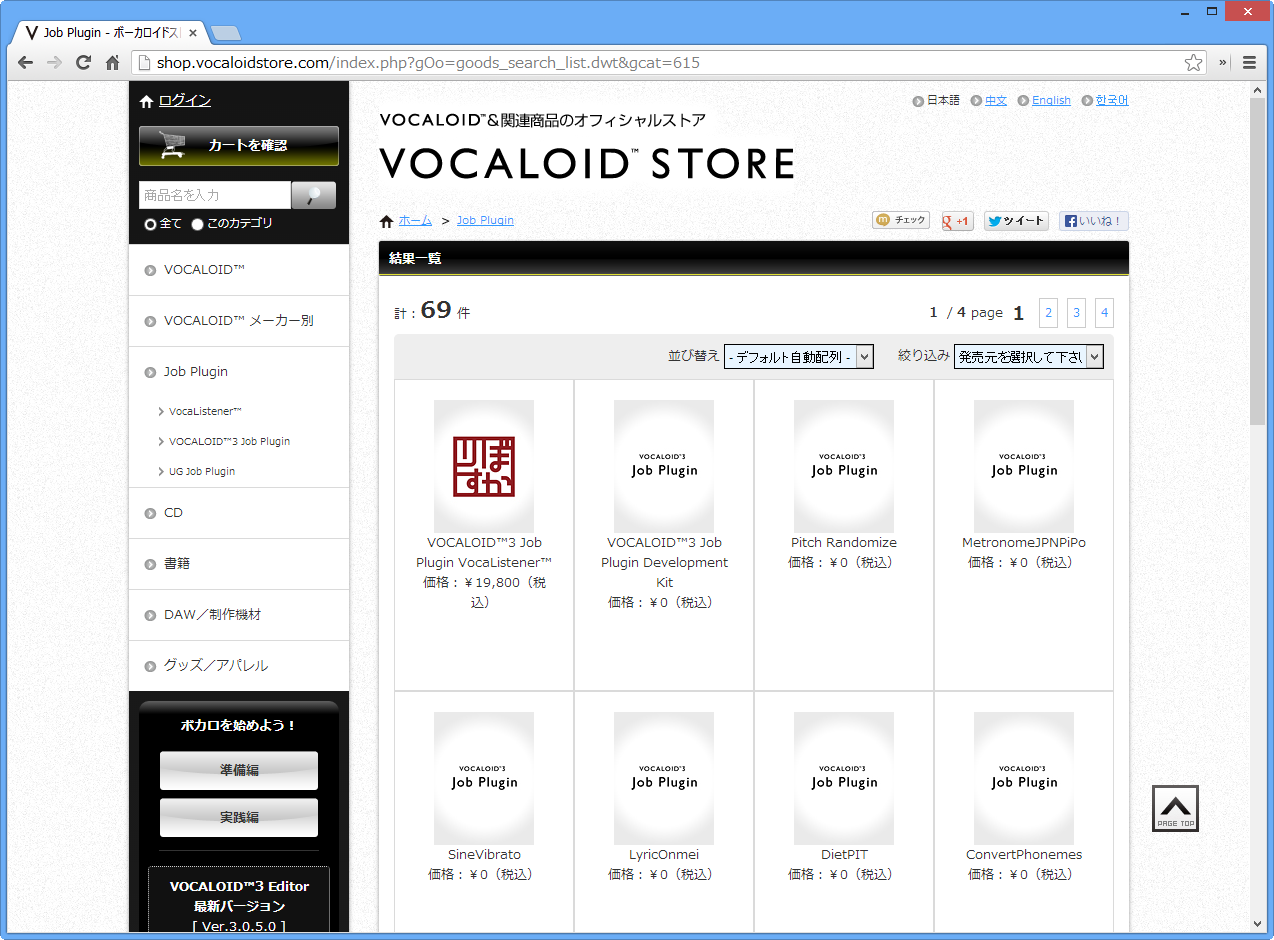Switch to the Job Plugin browser tab
This screenshot has width=1274, height=940.
tap(110, 33)
